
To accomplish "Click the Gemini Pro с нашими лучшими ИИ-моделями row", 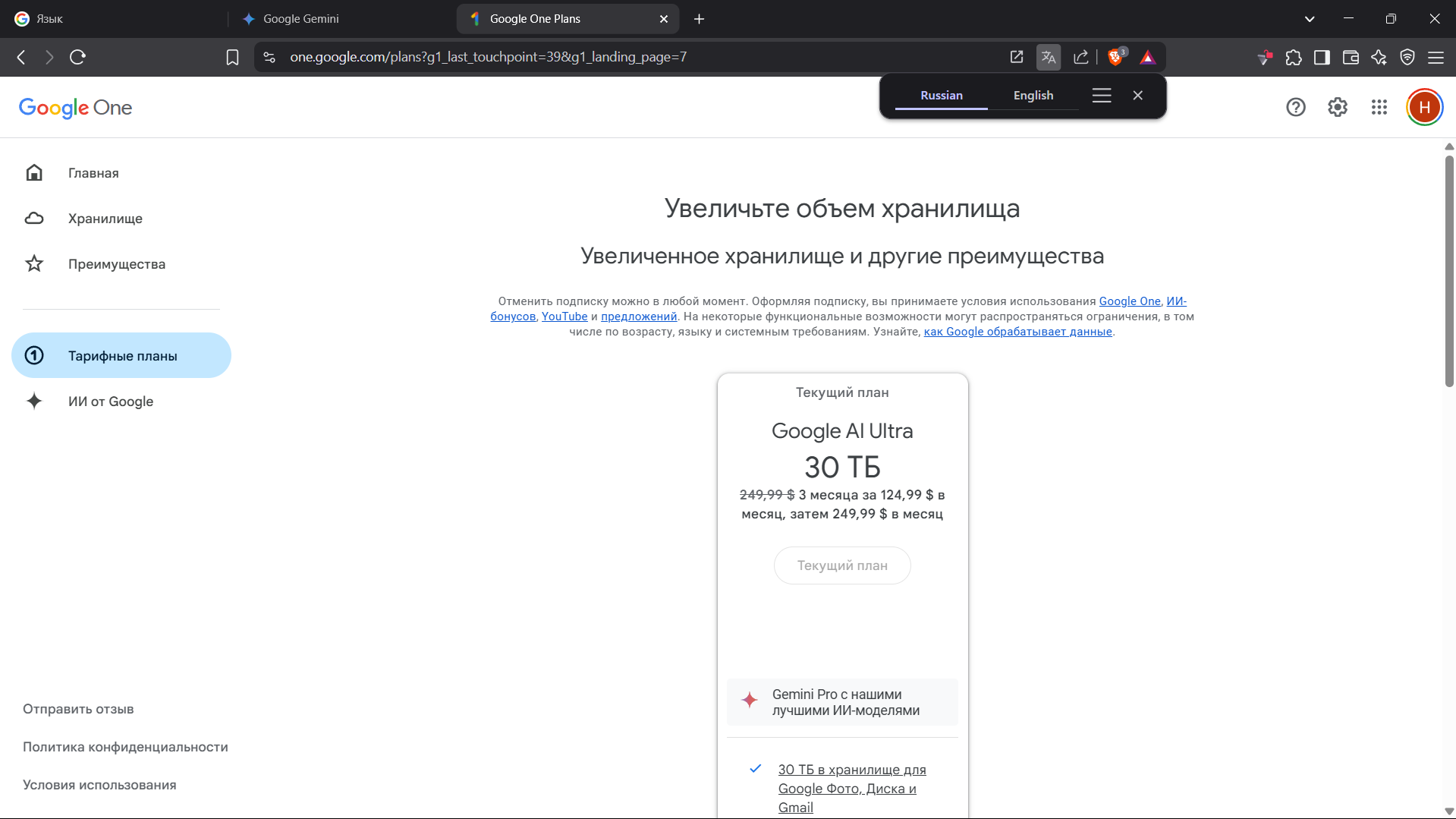I will (842, 702).
